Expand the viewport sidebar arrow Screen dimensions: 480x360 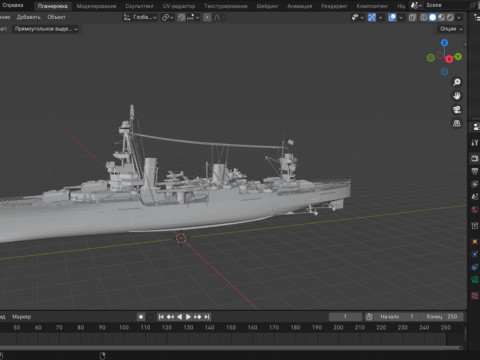(465, 44)
